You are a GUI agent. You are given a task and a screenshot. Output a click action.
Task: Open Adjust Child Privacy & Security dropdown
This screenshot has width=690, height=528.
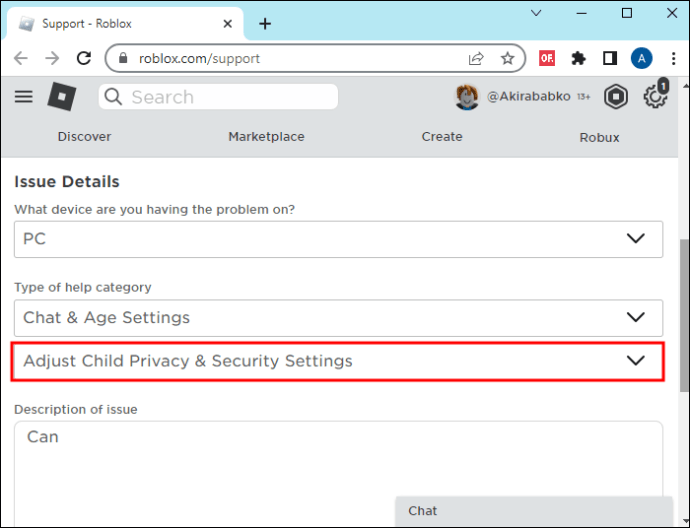tap(338, 361)
